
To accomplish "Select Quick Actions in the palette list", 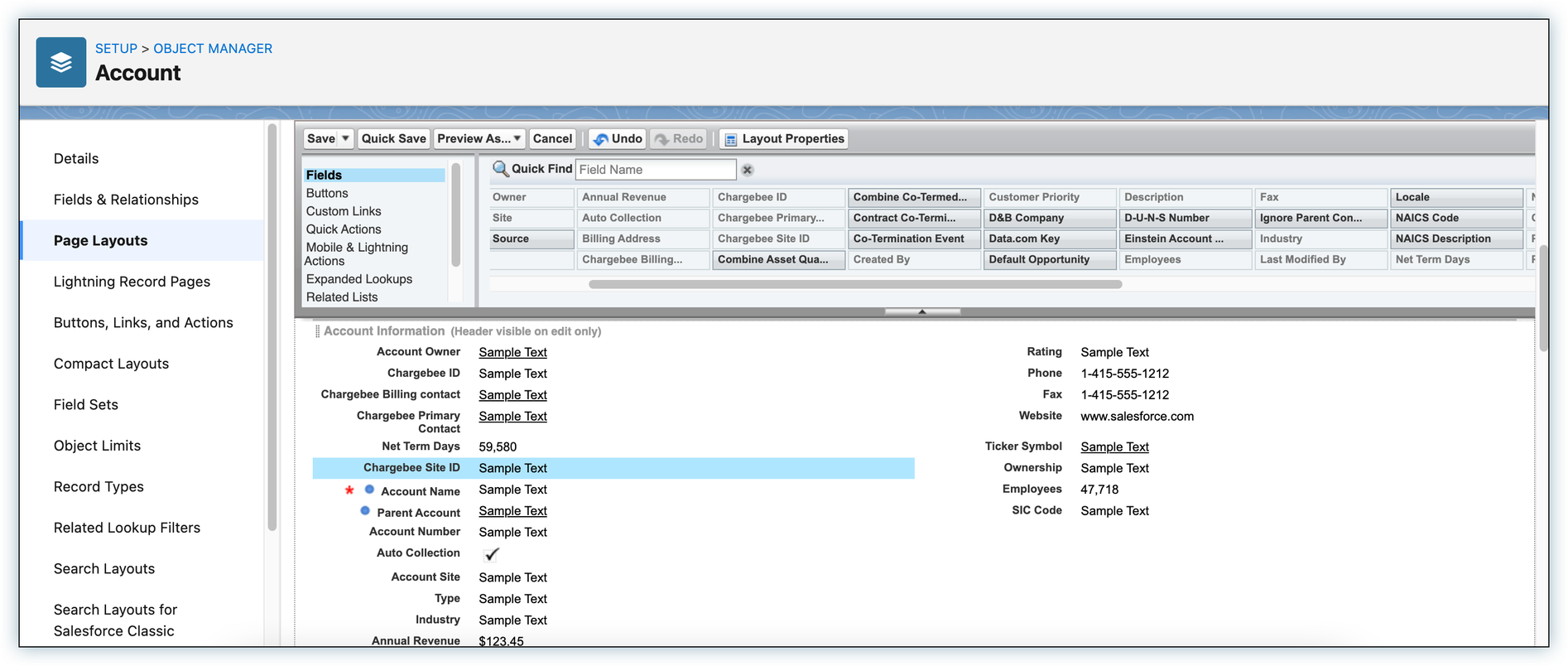I will pyautogui.click(x=344, y=229).
